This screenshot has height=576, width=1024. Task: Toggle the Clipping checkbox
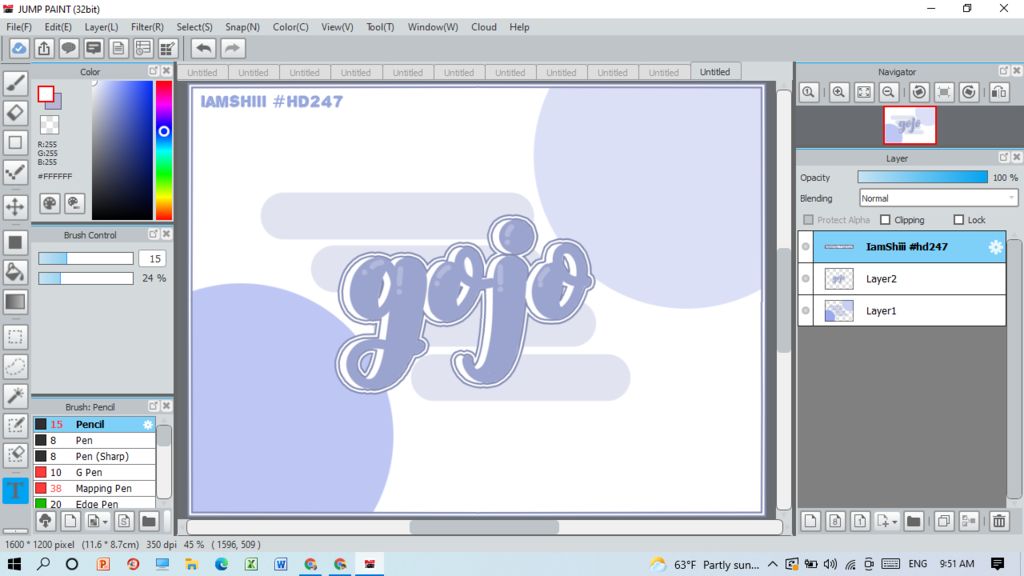click(x=885, y=219)
